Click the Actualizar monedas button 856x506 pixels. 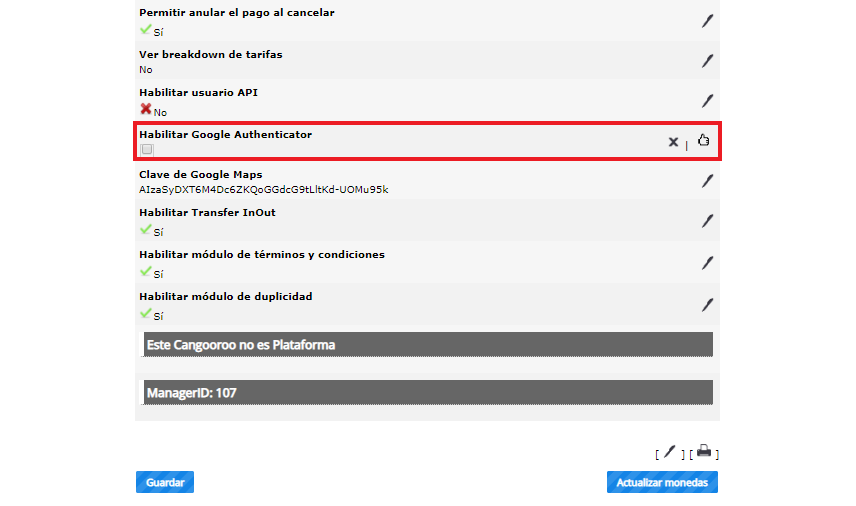(662, 482)
